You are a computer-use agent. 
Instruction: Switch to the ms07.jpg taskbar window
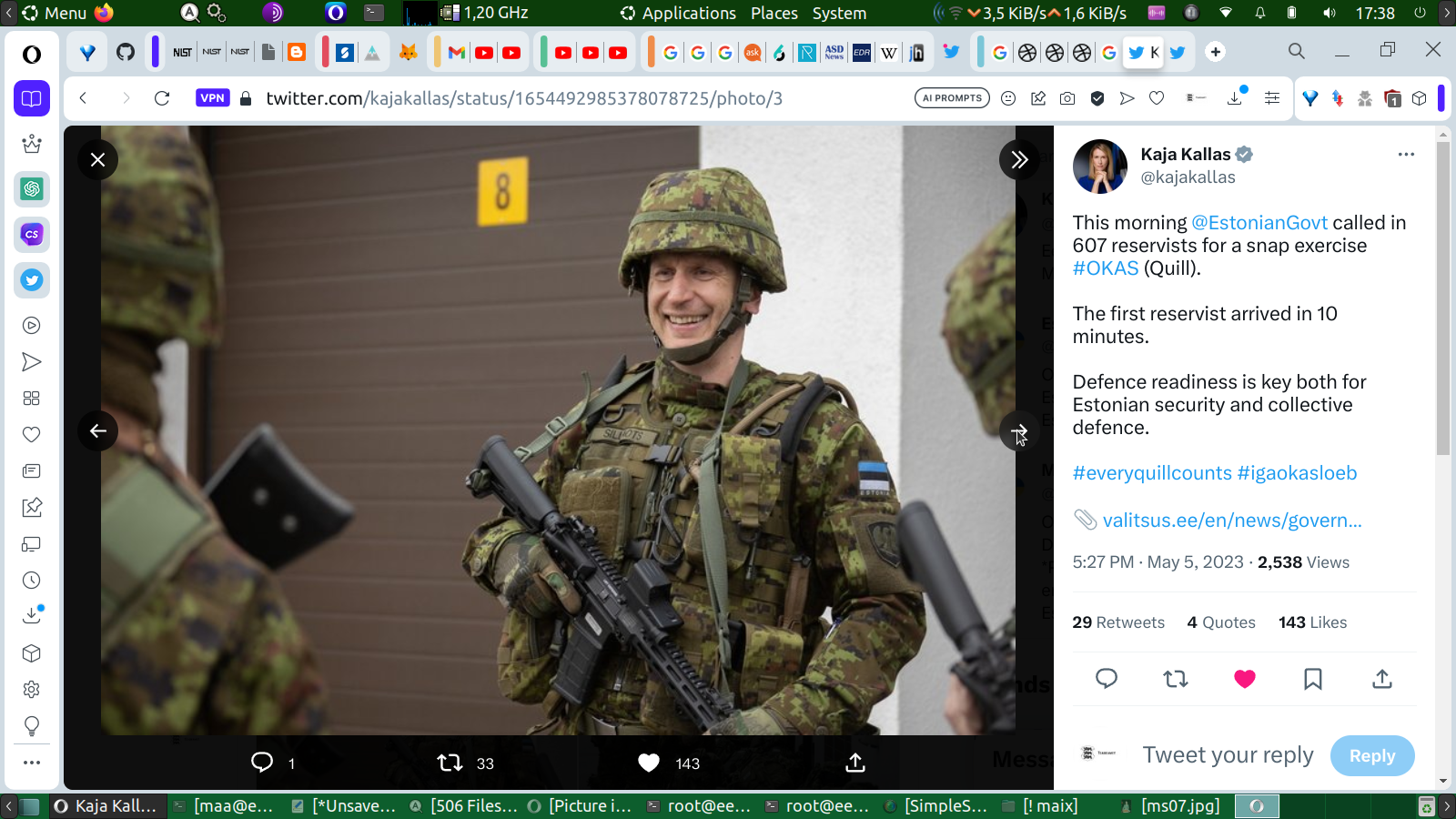[1170, 806]
